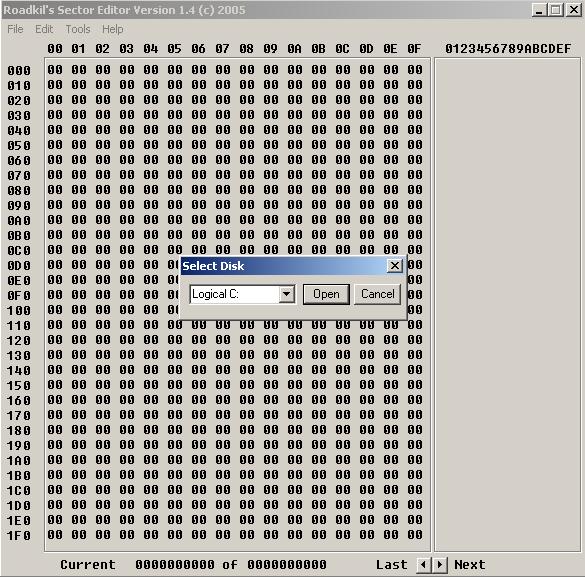
Task: Select the last hex byte in row 1F0
Action: click(415, 534)
